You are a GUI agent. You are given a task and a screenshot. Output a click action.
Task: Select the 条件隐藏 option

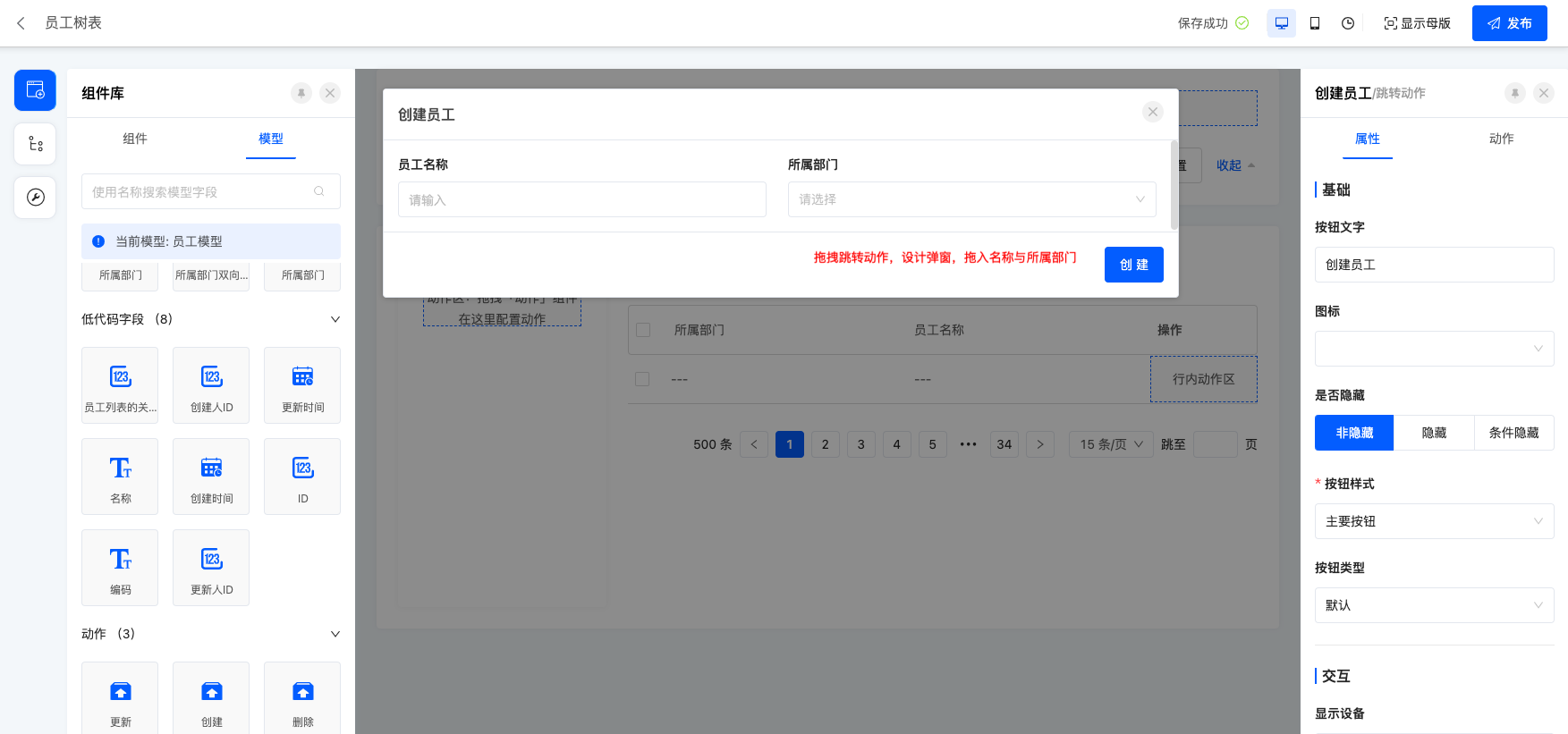pyautogui.click(x=1514, y=433)
